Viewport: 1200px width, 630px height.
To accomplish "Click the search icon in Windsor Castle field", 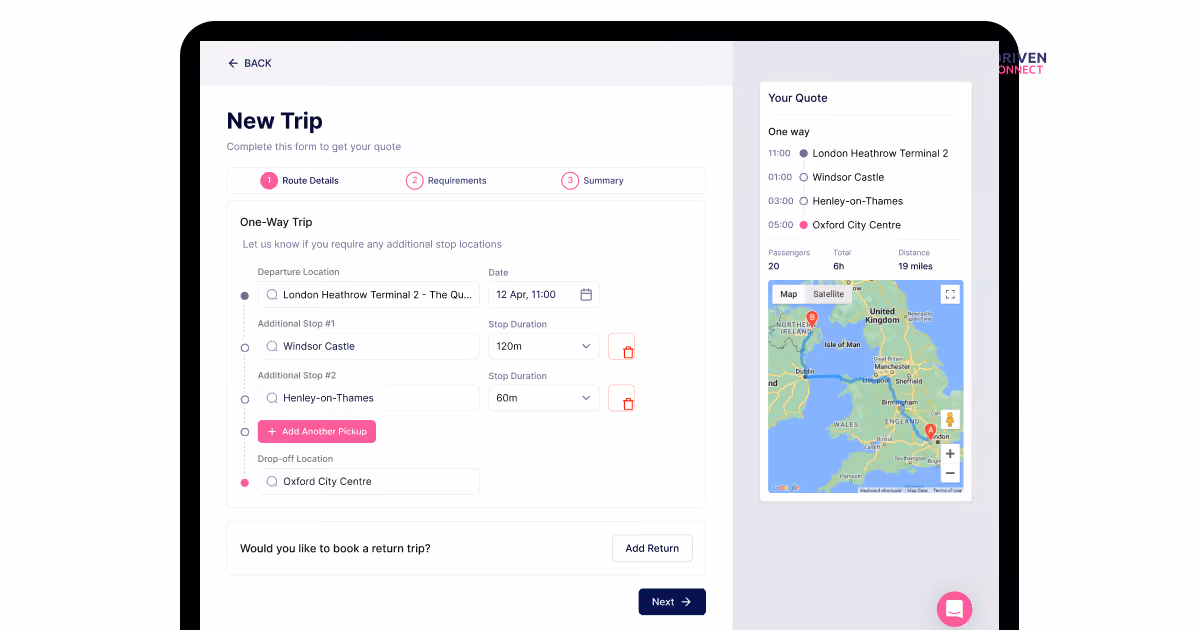I will 272,346.
